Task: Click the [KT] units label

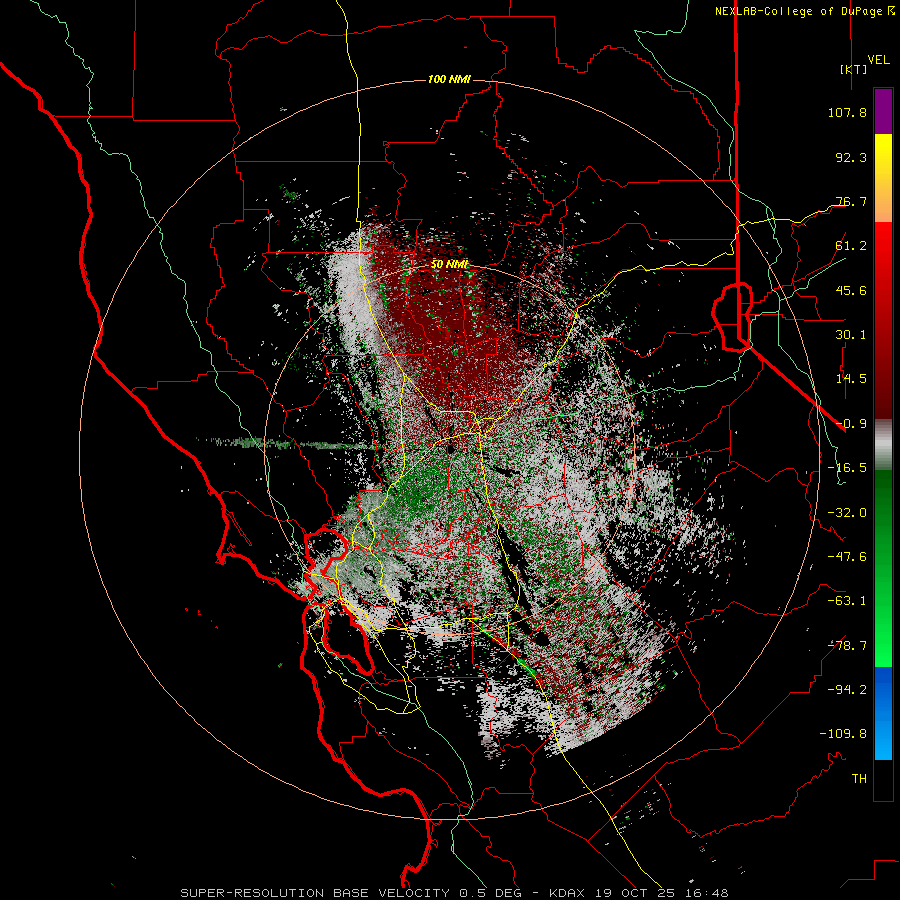Action: (854, 69)
